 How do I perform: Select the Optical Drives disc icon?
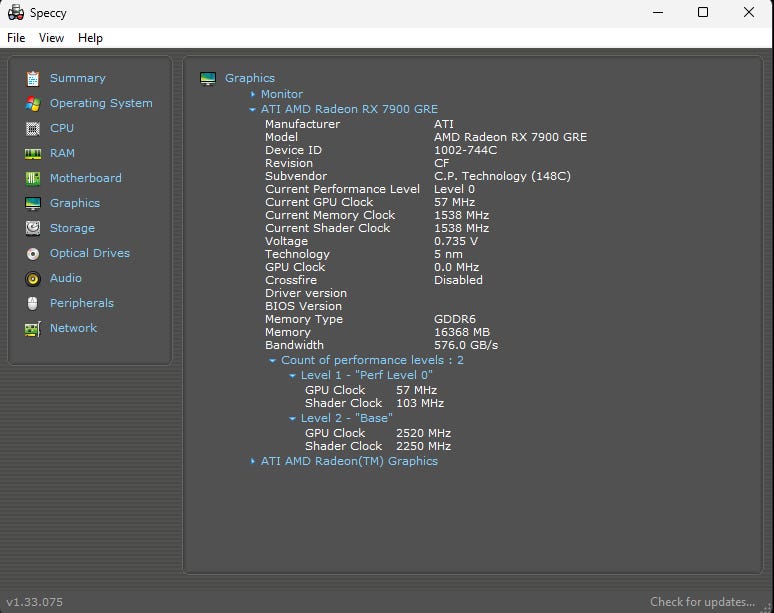point(33,253)
